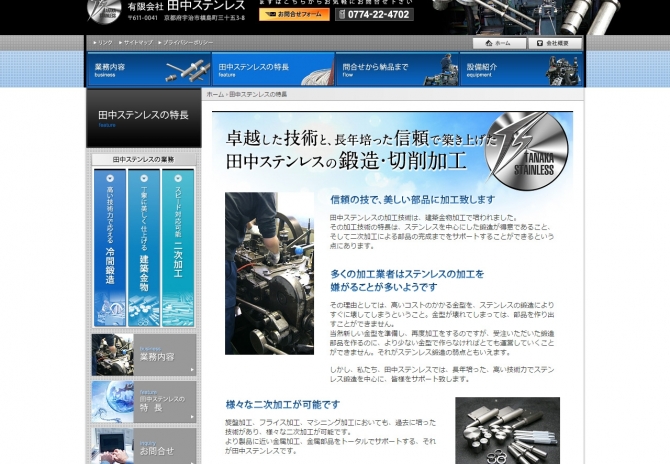670x464 pixels.
Task: Click the heading 様々な二次加工が可能です
Action: (283, 404)
